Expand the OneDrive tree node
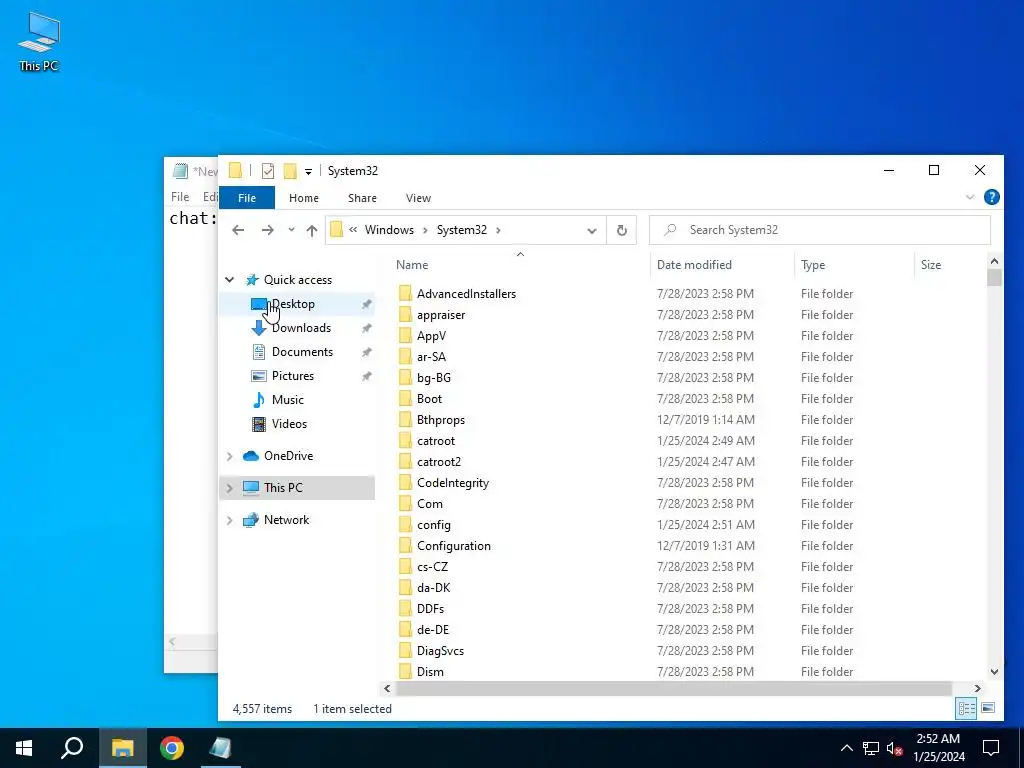1024x768 pixels. pyautogui.click(x=230, y=456)
